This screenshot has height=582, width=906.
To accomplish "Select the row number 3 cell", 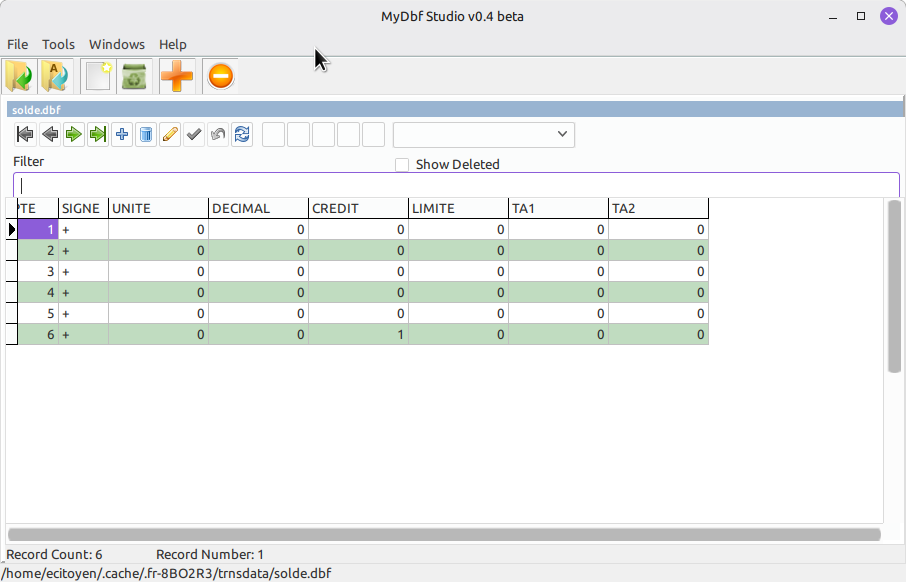I will pos(38,272).
